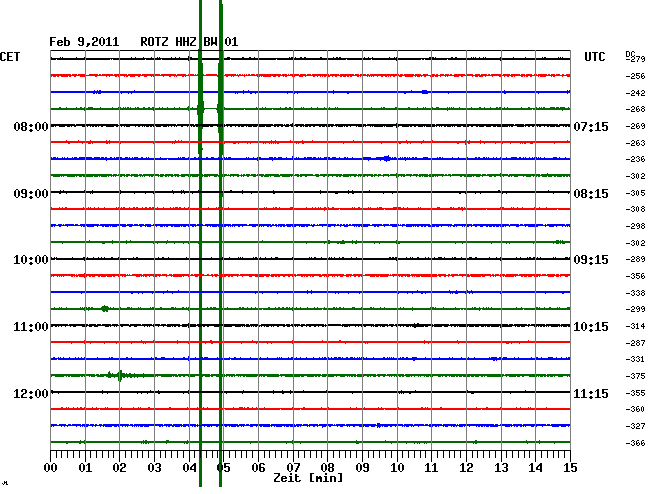Click the DC offset value "-263"
Screen dimensions: 650x494
point(635,143)
